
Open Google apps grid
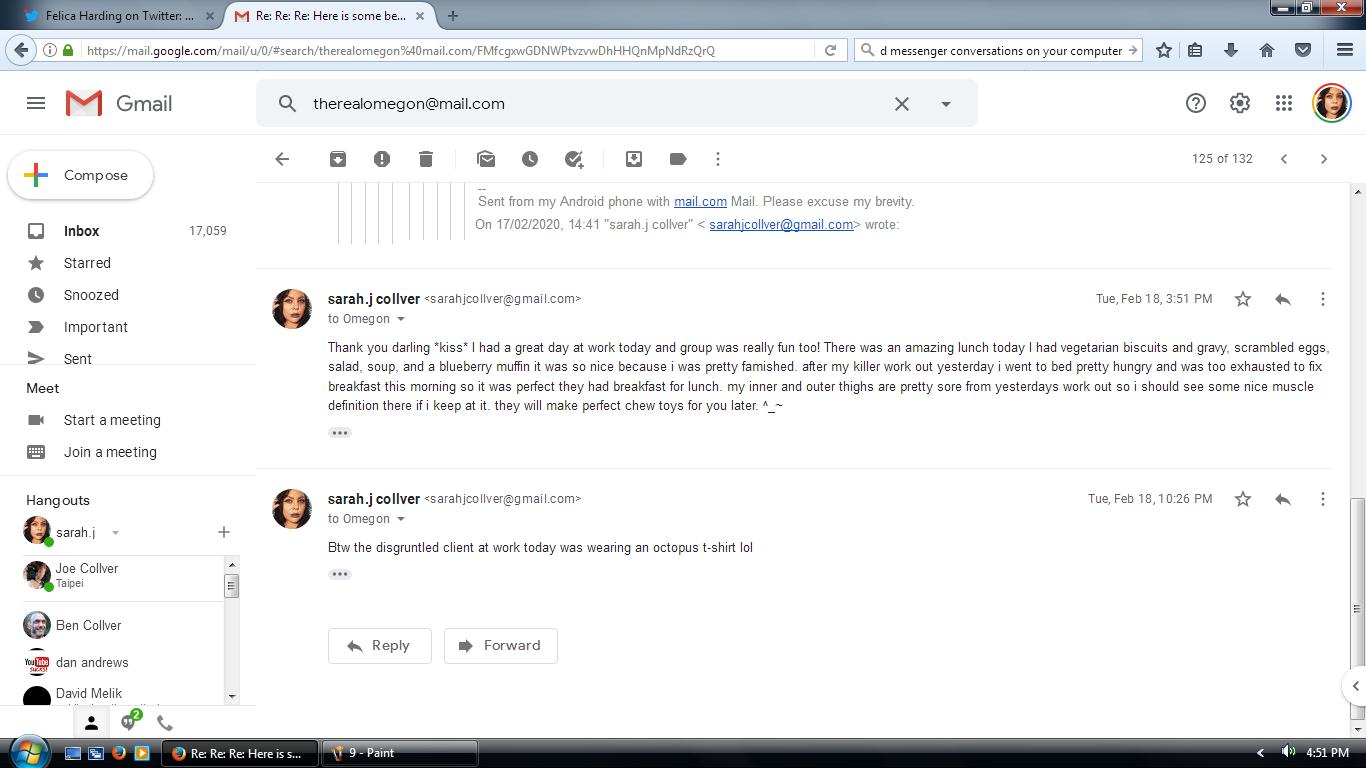pos(1284,103)
